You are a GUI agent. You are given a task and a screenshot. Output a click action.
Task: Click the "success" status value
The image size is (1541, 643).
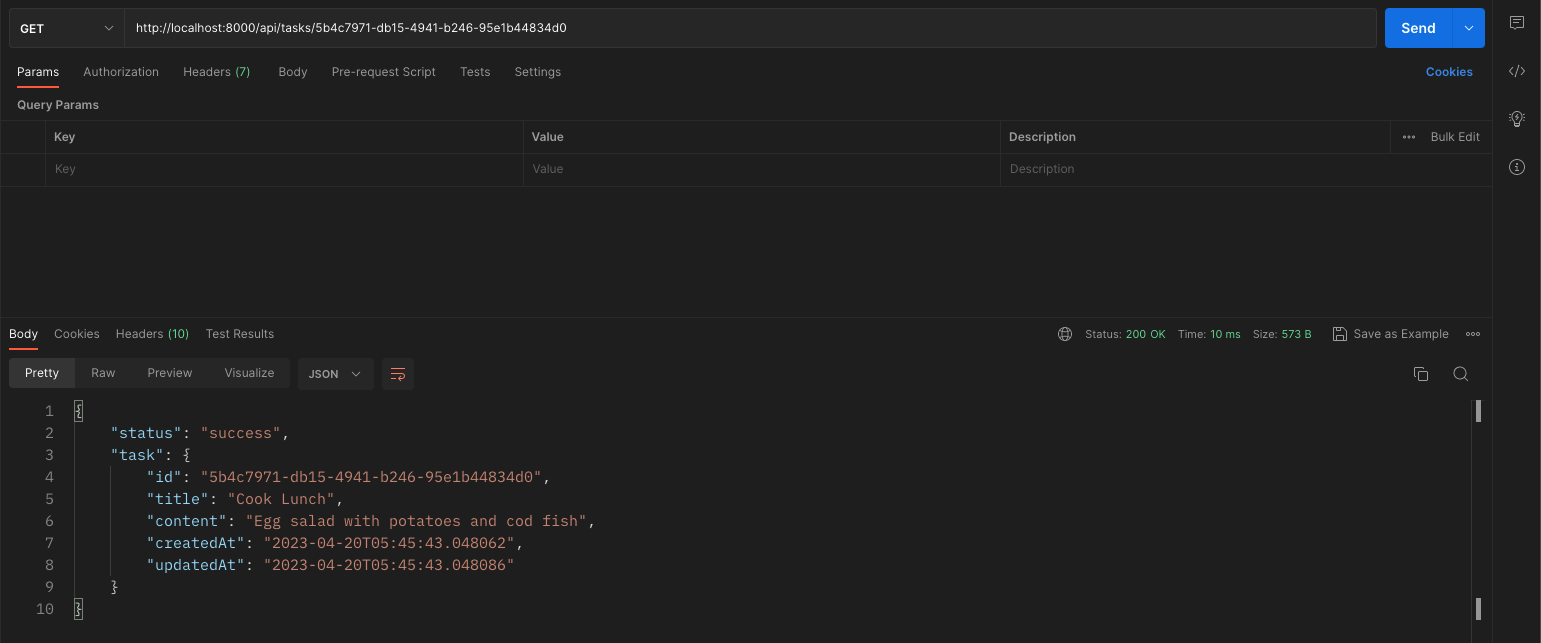241,433
